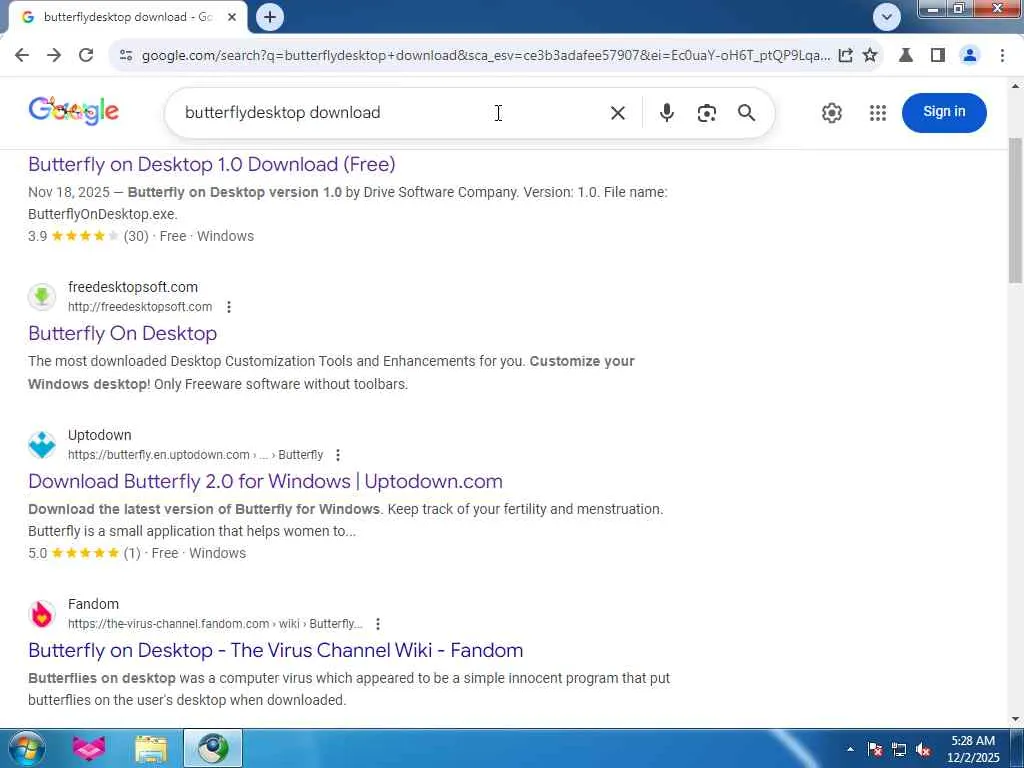Open more options for freedesktopsoft.com result
The image size is (1024, 768).
coord(229,307)
